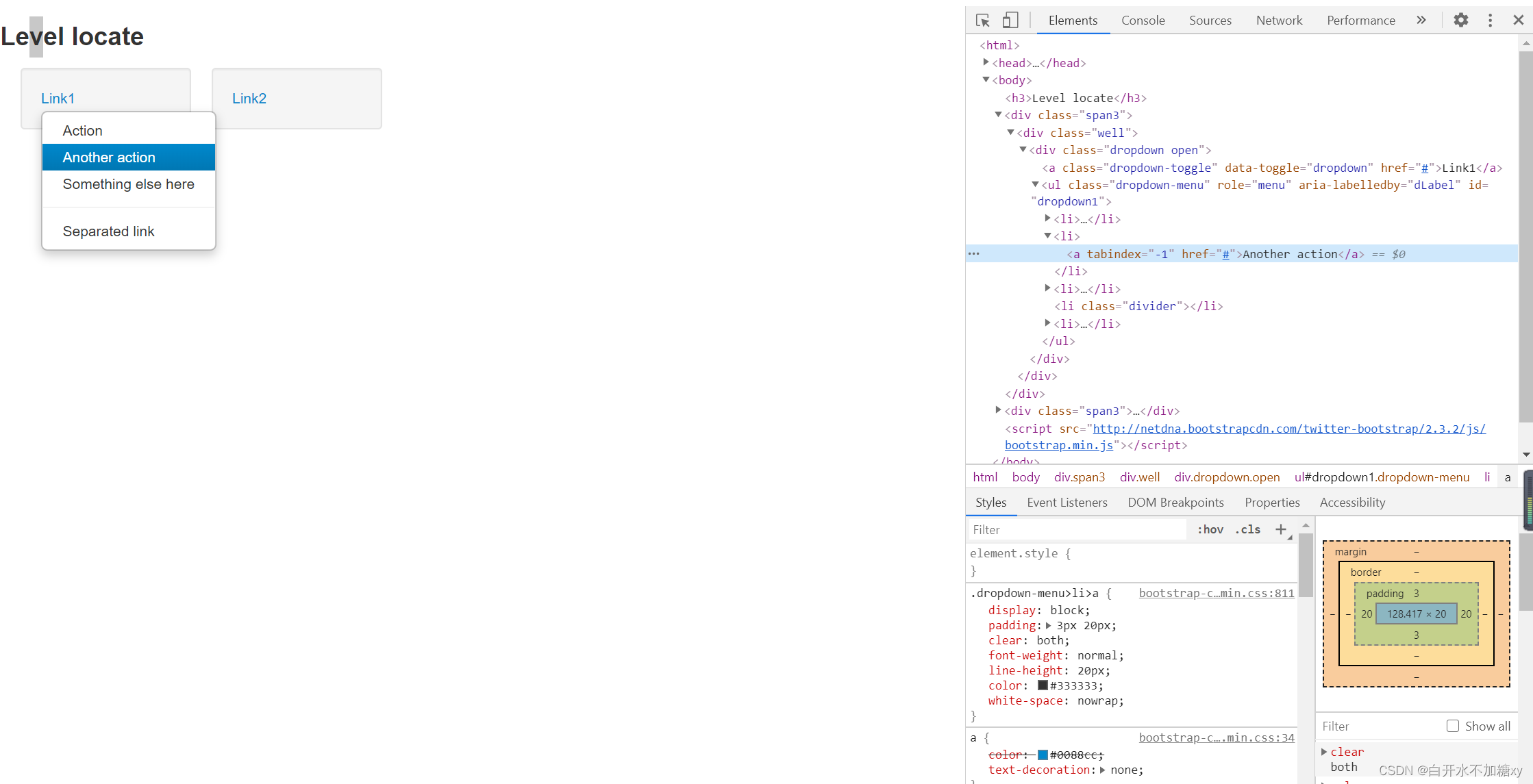This screenshot has height=784, width=1533.
Task: Open DOM Breakpoints sub-tab
Action: click(x=1175, y=503)
